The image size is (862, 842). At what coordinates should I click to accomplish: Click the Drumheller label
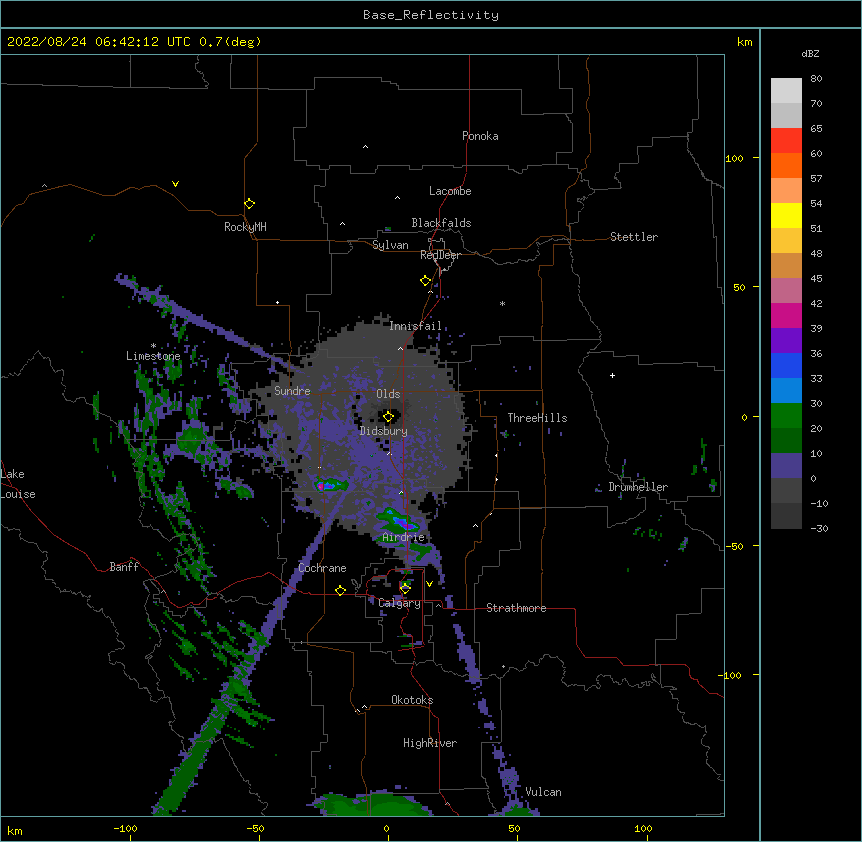point(638,487)
